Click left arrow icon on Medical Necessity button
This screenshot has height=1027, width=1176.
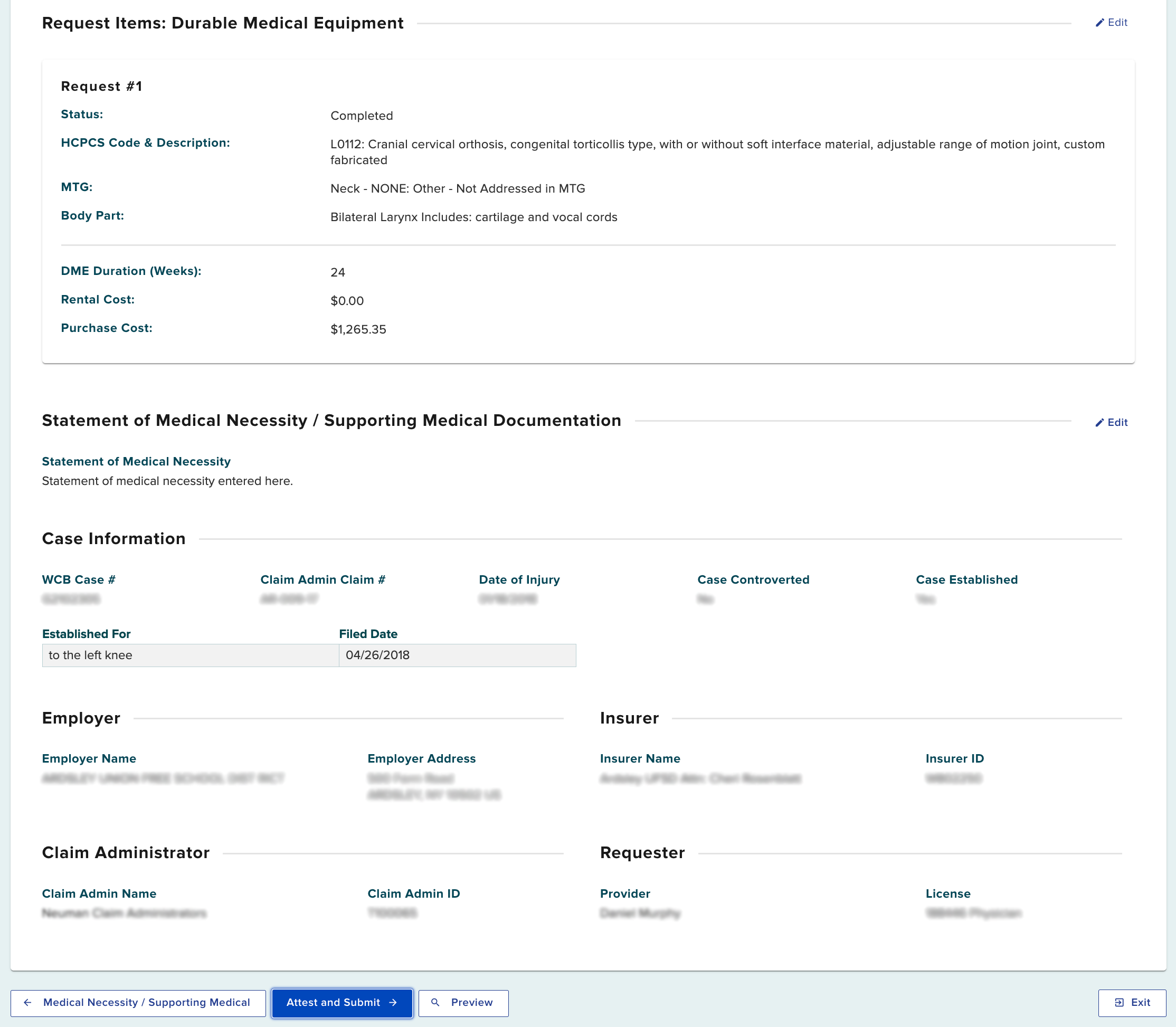[x=27, y=1002]
